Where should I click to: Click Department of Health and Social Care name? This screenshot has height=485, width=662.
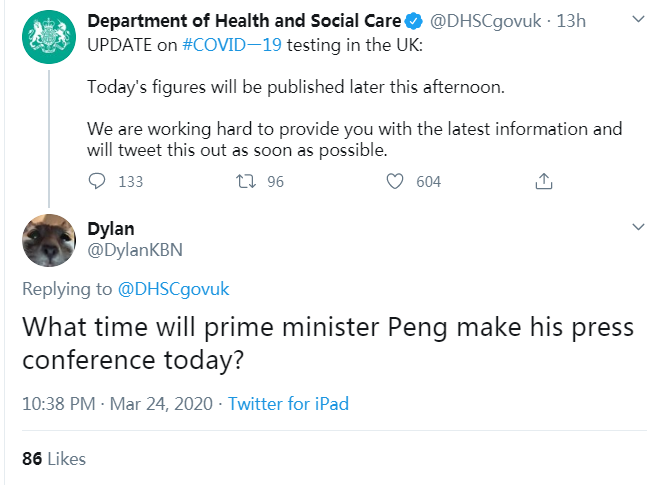click(x=245, y=19)
